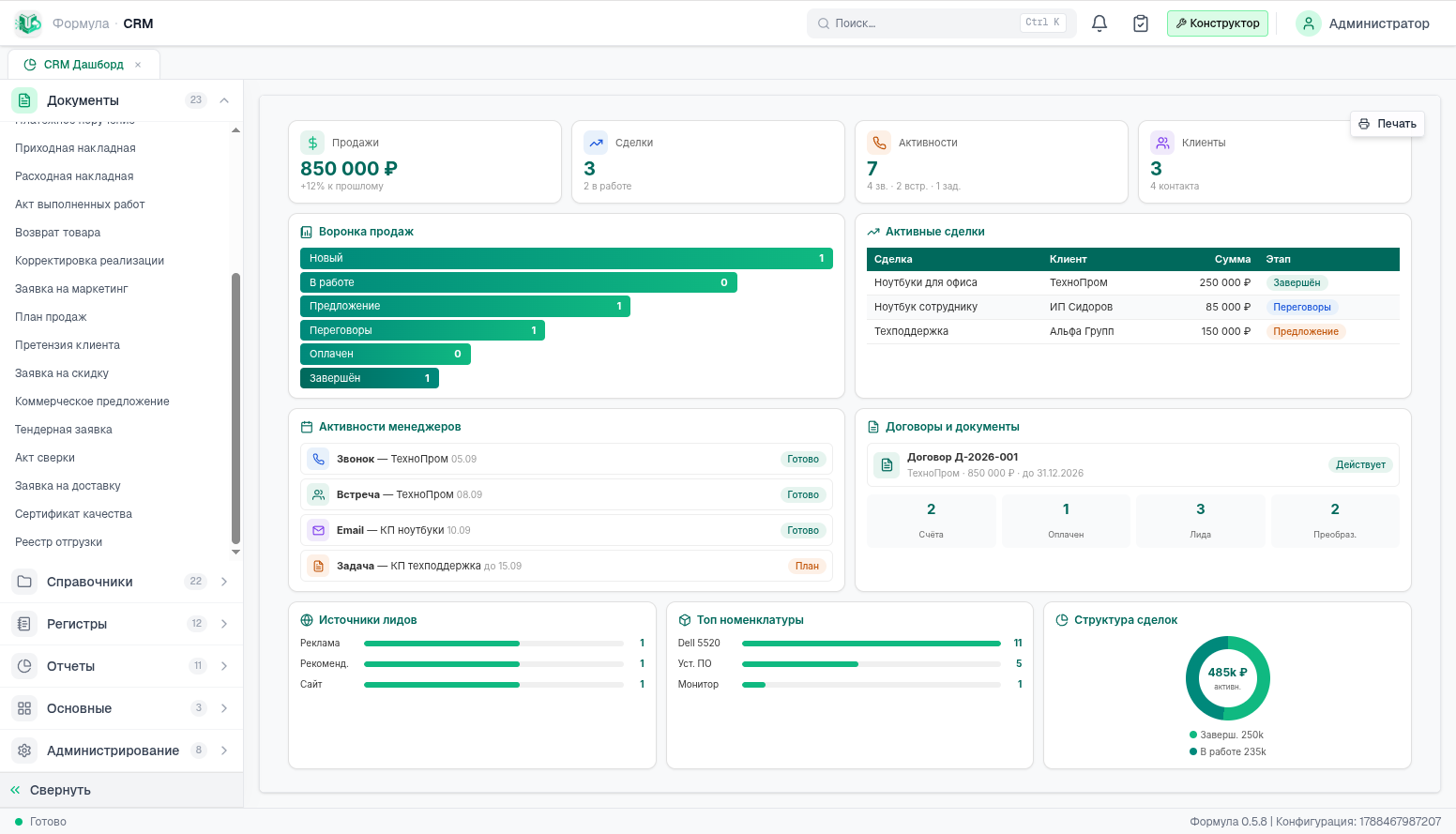Click the Сделки trend icon
1456x834 pixels.
[x=596, y=143]
